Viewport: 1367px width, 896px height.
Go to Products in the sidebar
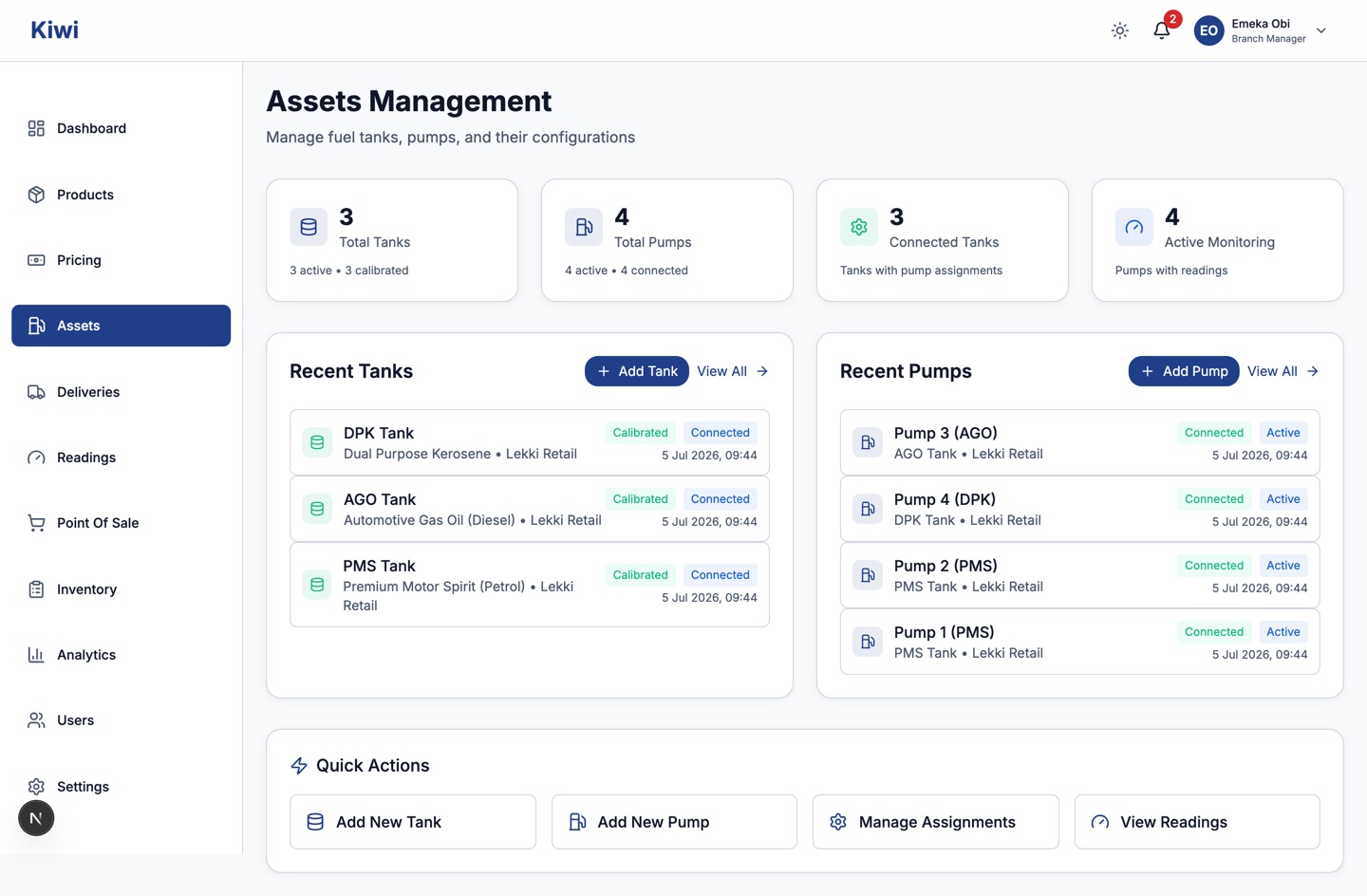(121, 195)
